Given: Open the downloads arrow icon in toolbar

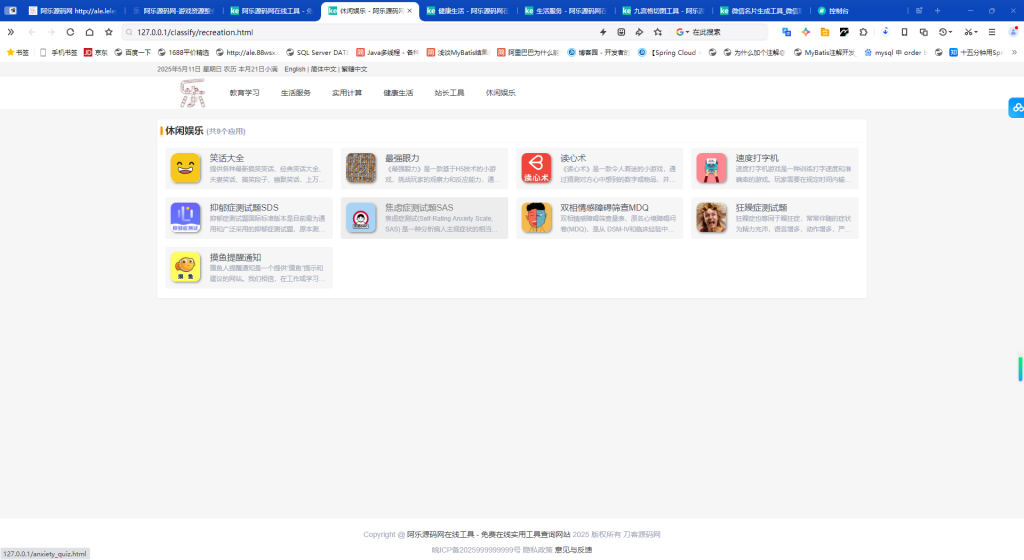Looking at the screenshot, I should [885, 32].
